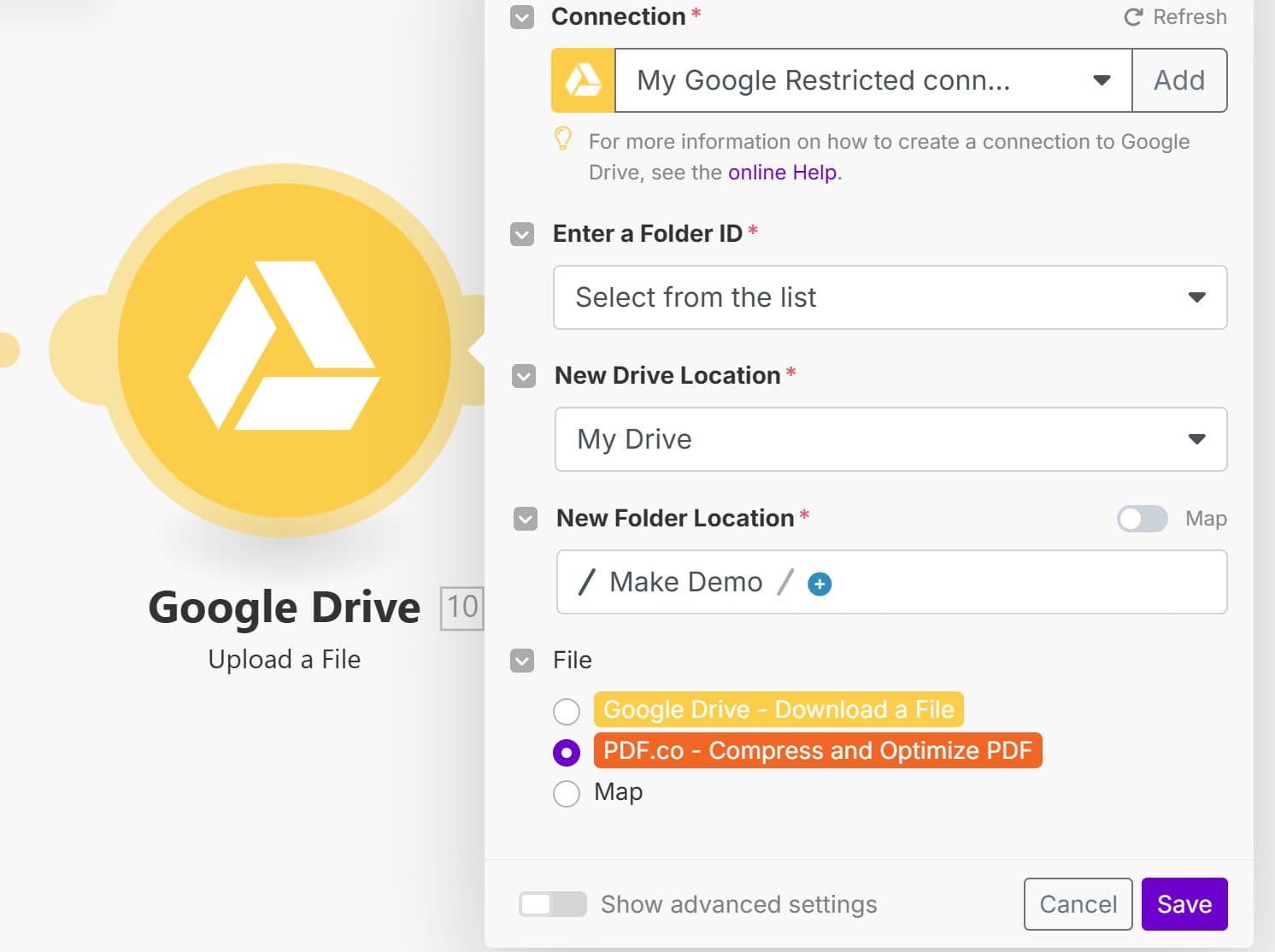
Task: Collapse the File section
Action: pos(521,661)
